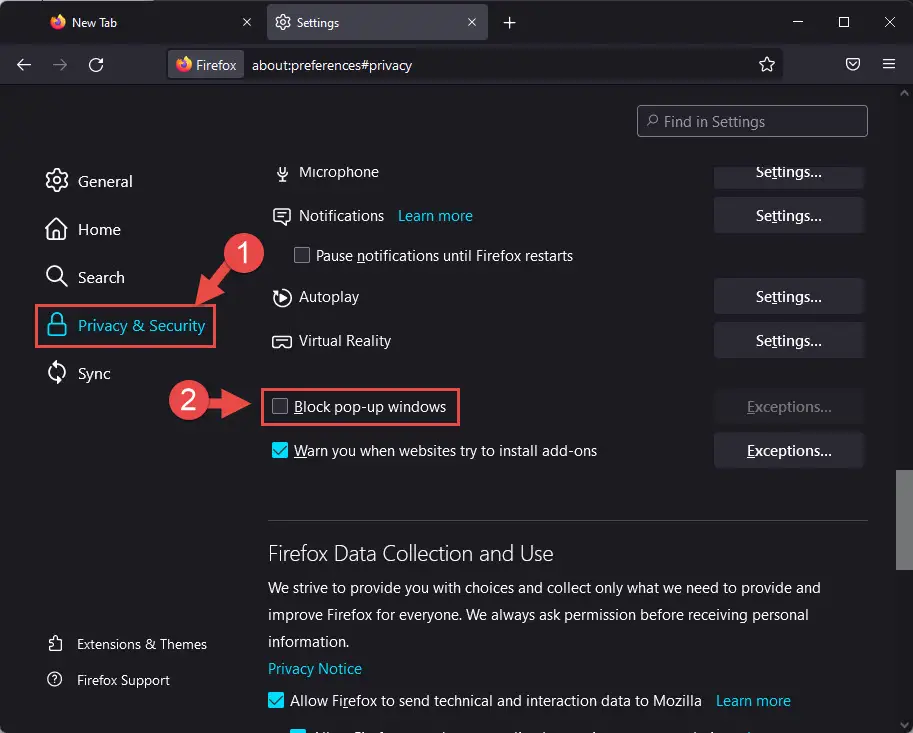Click the vertical scrollbar thumb
The width and height of the screenshot is (913, 733).
click(x=904, y=519)
